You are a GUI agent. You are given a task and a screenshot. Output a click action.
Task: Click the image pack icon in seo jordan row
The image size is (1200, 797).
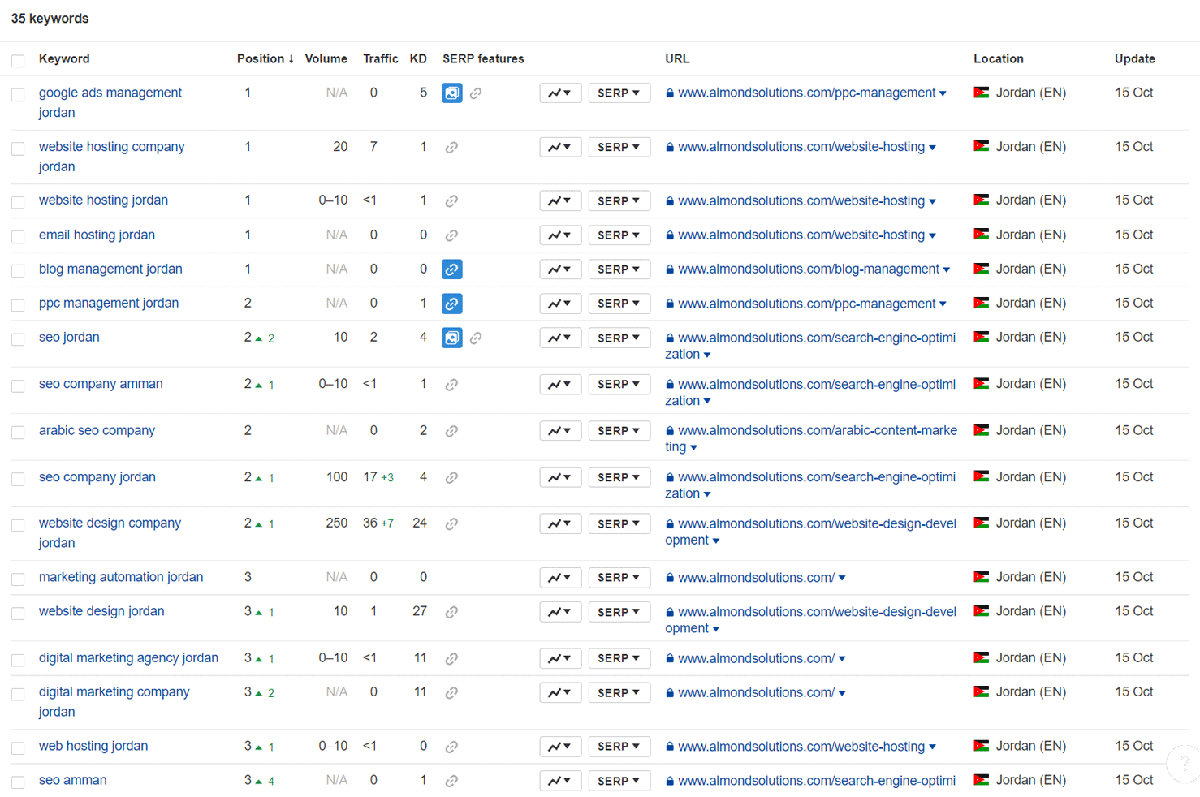[452, 338]
